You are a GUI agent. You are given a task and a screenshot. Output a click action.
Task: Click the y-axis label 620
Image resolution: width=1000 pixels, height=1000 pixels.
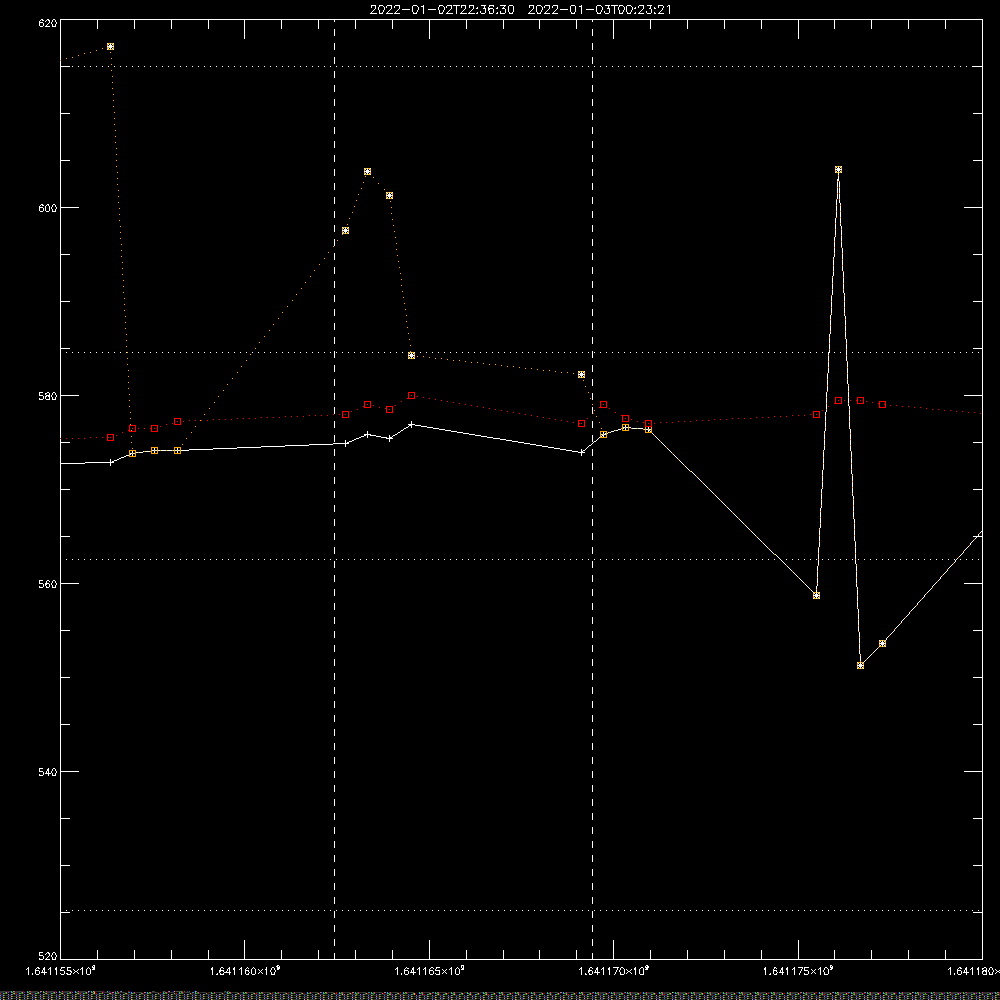48,23
